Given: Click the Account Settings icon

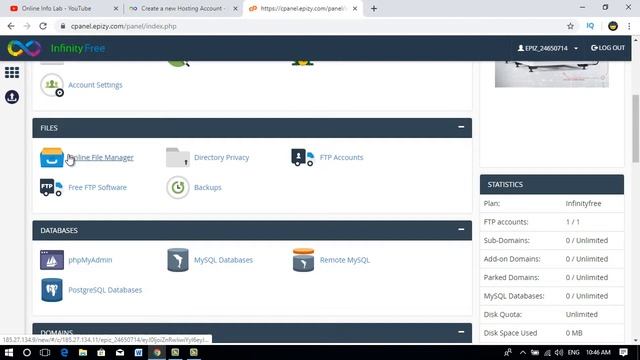Looking at the screenshot, I should point(52,85).
